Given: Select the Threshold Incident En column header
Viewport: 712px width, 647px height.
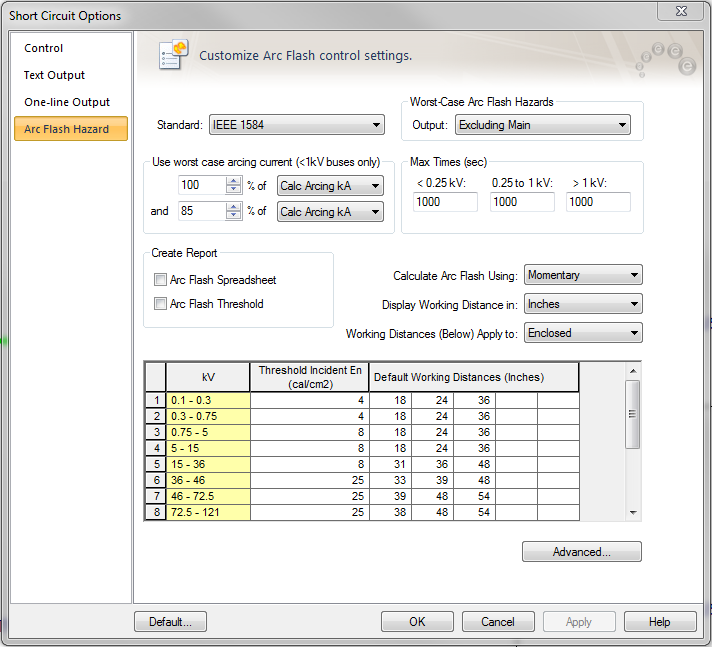Looking at the screenshot, I should point(310,377).
